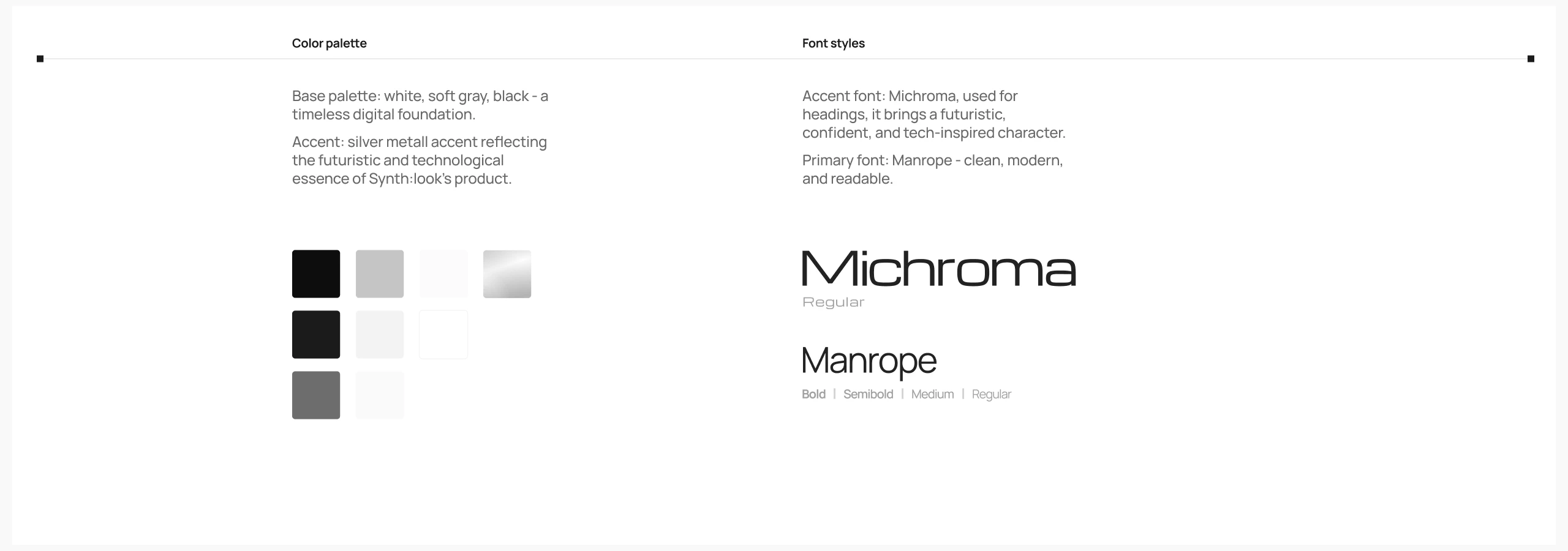
Task: Click the "Base palette" description paragraph
Action: (420, 105)
